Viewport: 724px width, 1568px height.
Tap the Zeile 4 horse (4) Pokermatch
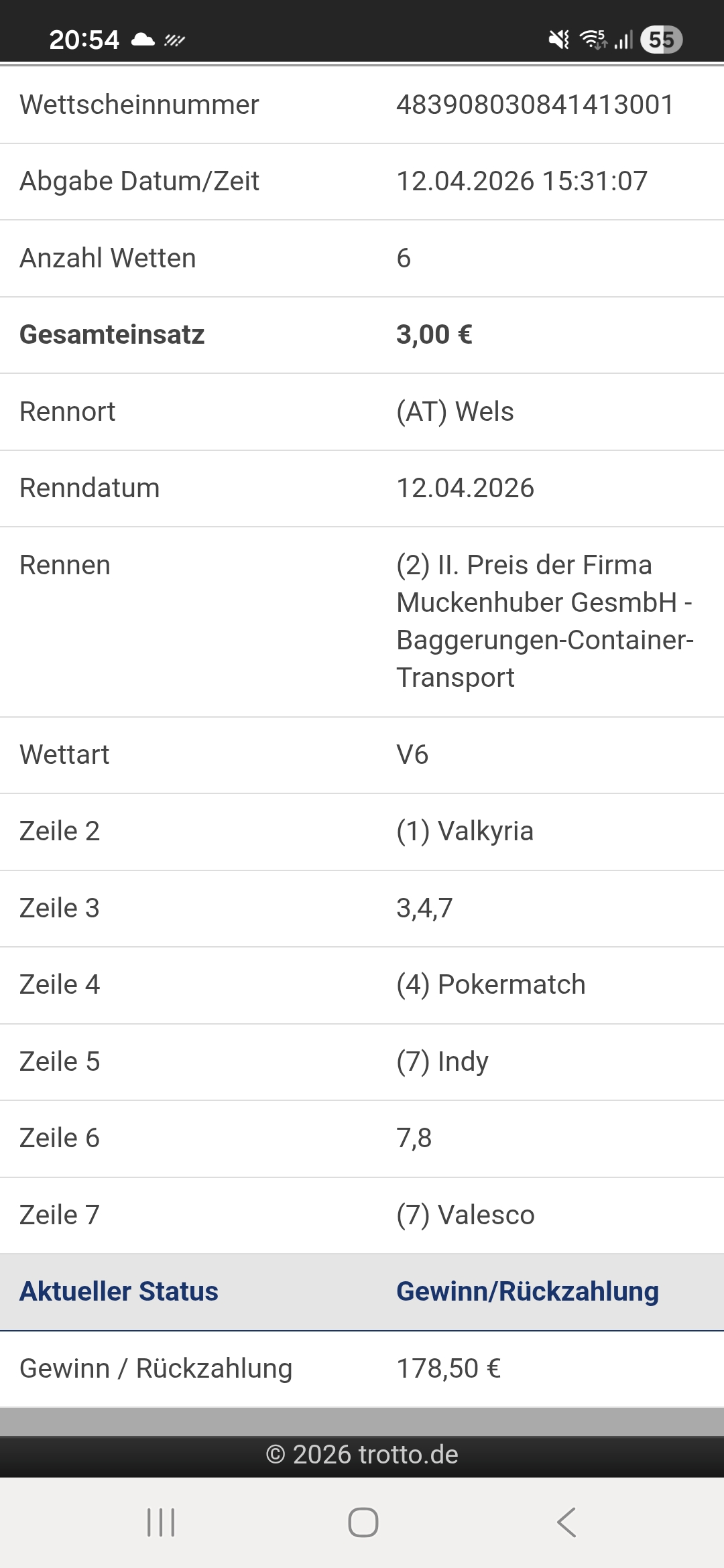[x=491, y=984]
